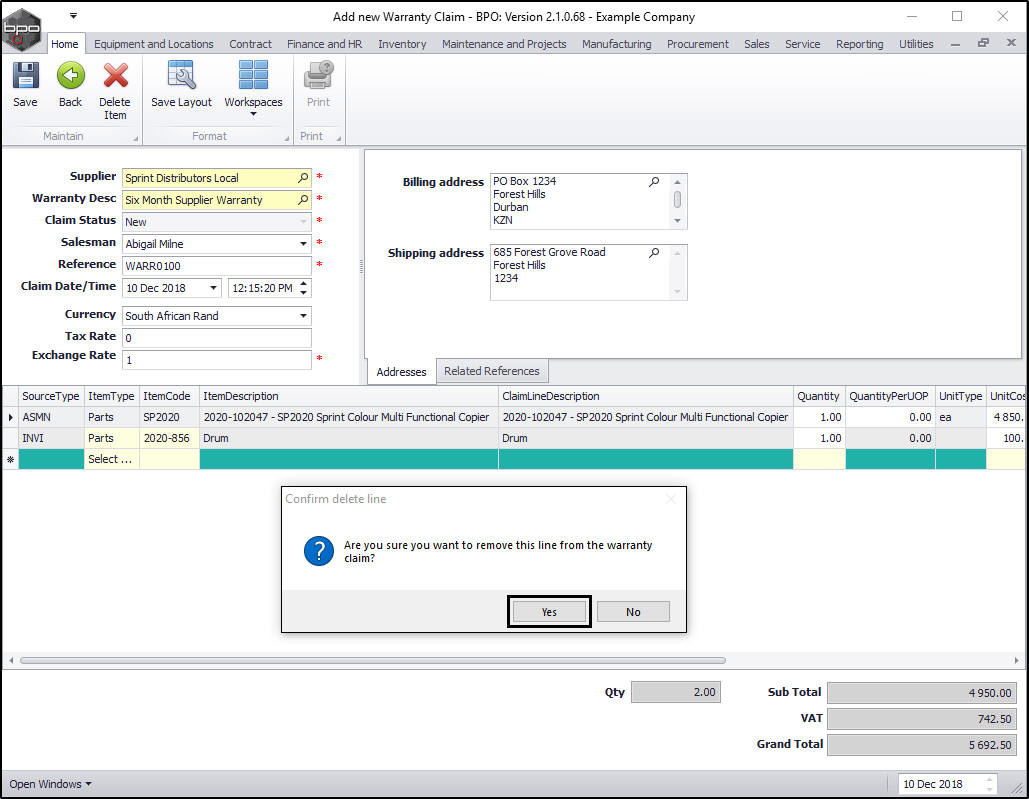The height and width of the screenshot is (799, 1029).
Task: Click the blue question mark dialog icon
Action: coord(319,550)
